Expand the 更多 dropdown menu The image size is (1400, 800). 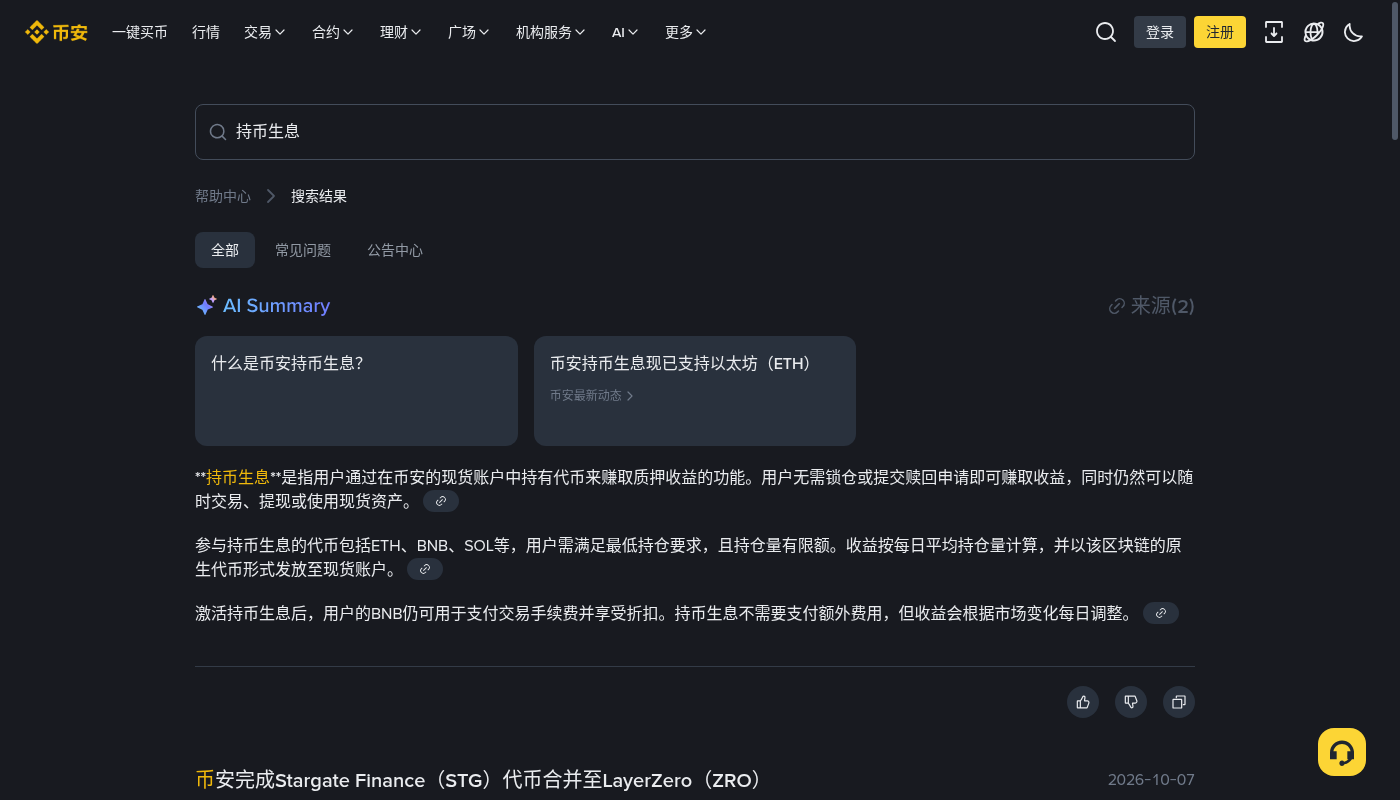coord(686,32)
